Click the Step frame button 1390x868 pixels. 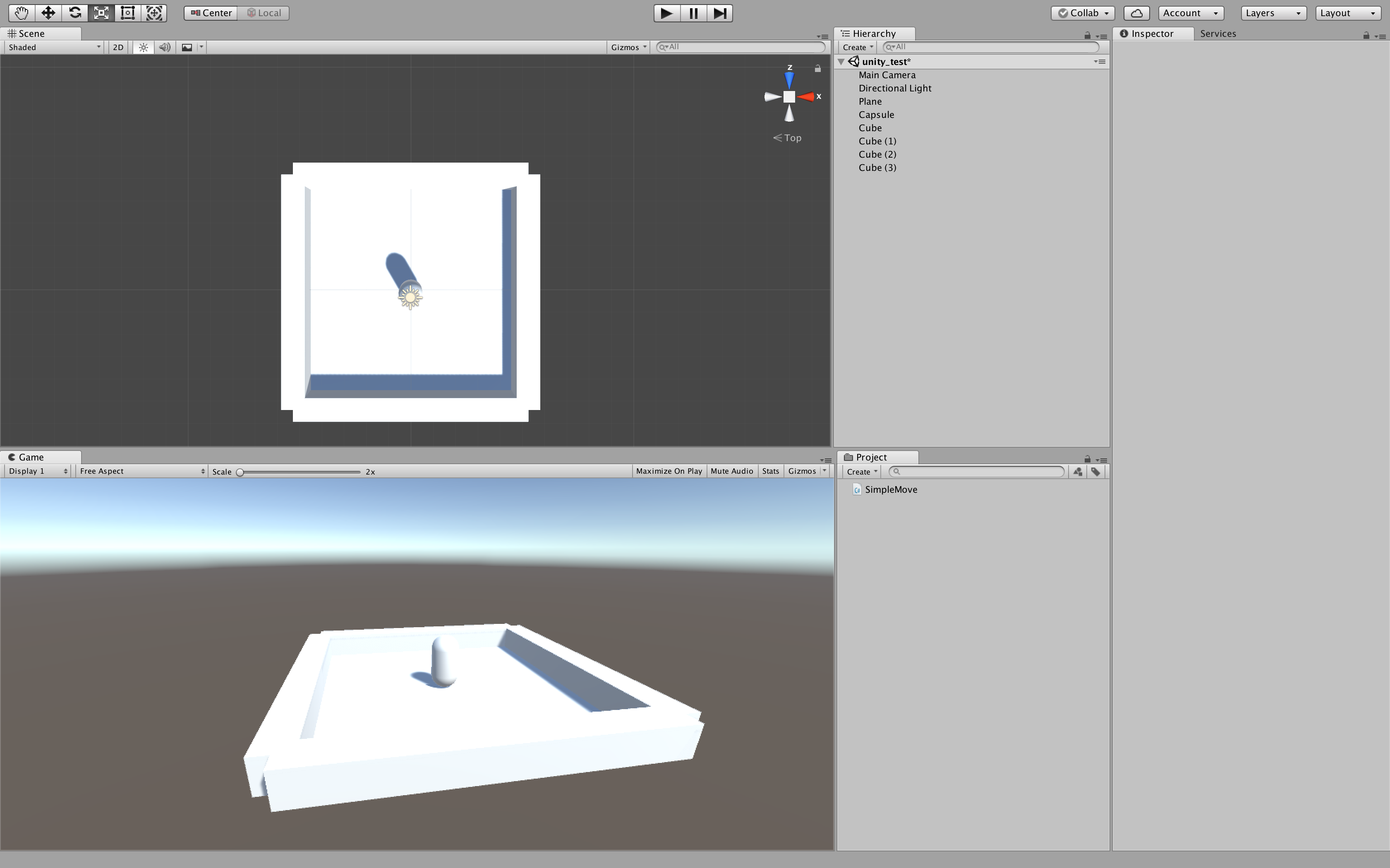(720, 13)
